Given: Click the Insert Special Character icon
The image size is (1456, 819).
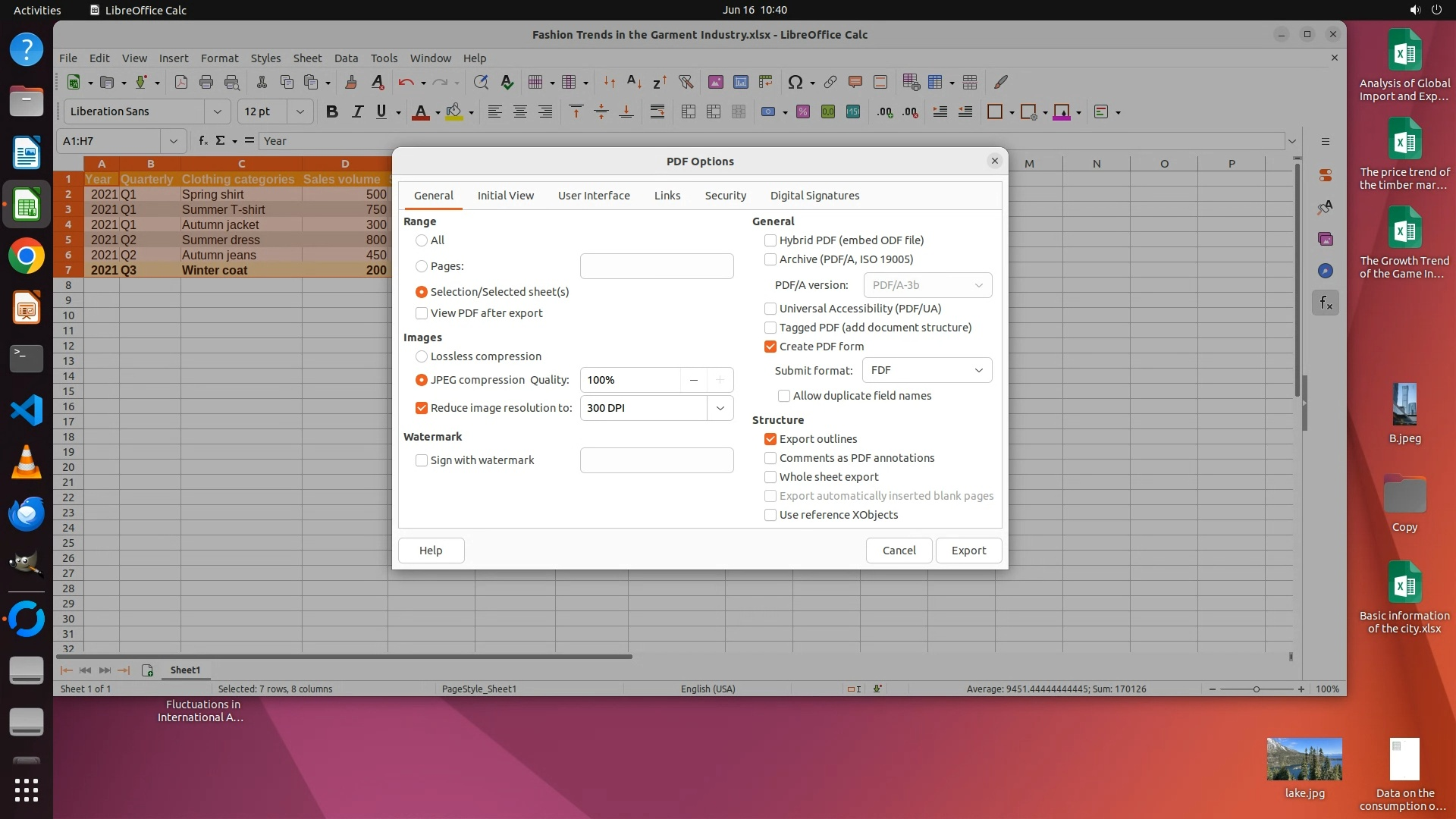Looking at the screenshot, I should point(795,82).
